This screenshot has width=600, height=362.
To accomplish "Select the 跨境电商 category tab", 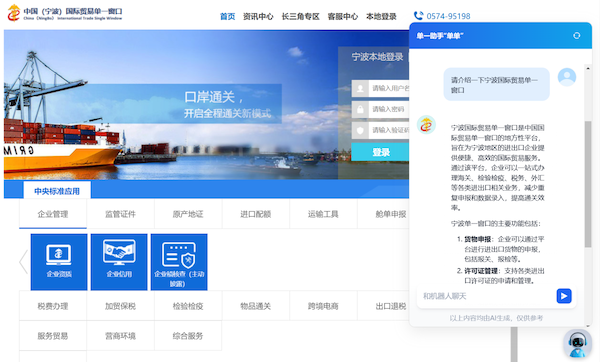I will point(323,306).
